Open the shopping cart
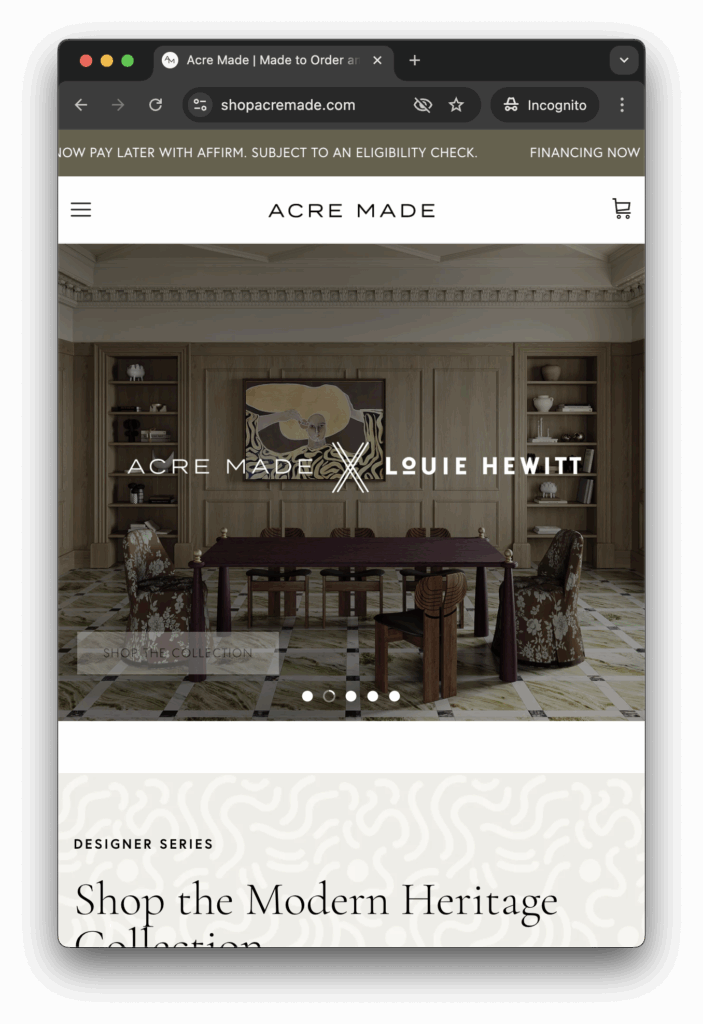This screenshot has height=1024, width=703. point(621,209)
